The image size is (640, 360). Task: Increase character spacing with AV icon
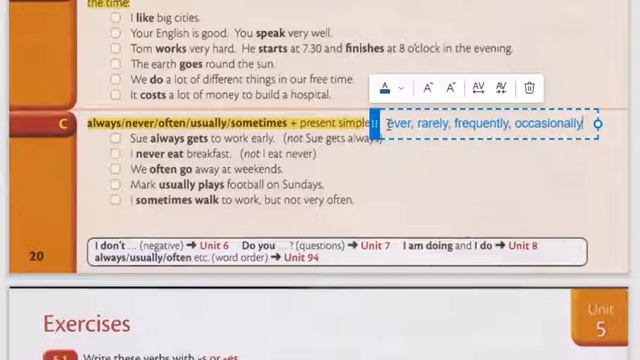point(478,88)
